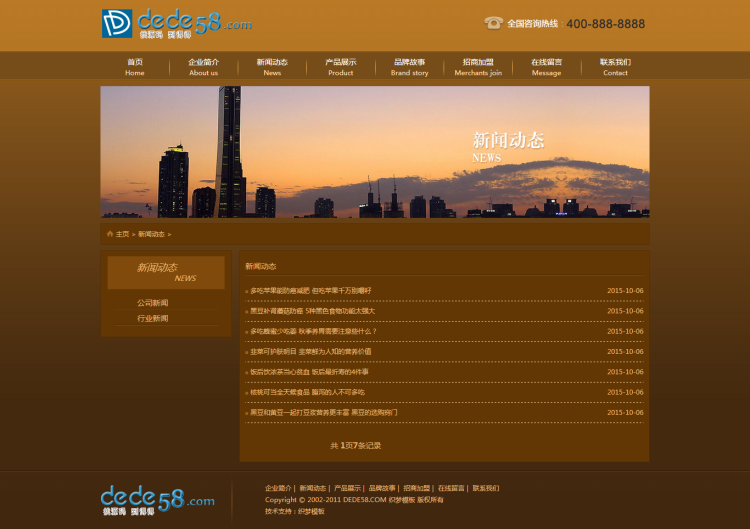
Task: Click the 2015-10-06 date in the 黑豆和黄豆 row
Action: point(625,412)
